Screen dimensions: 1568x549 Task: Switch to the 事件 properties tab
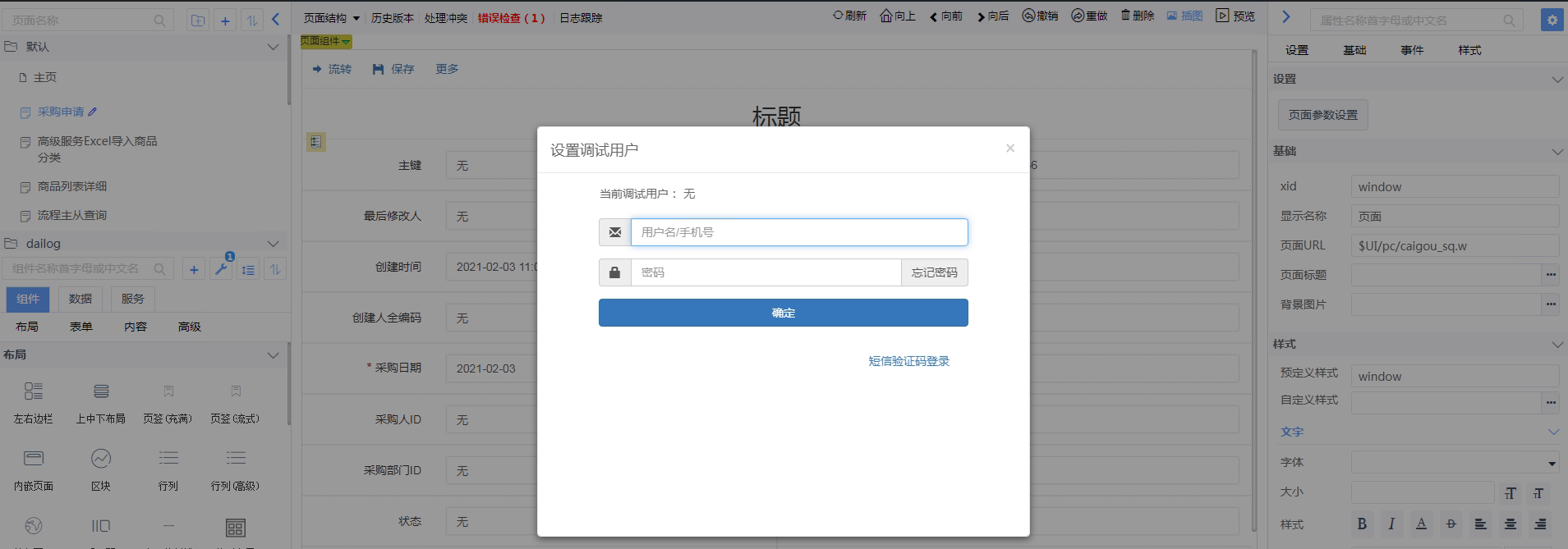[x=1412, y=50]
